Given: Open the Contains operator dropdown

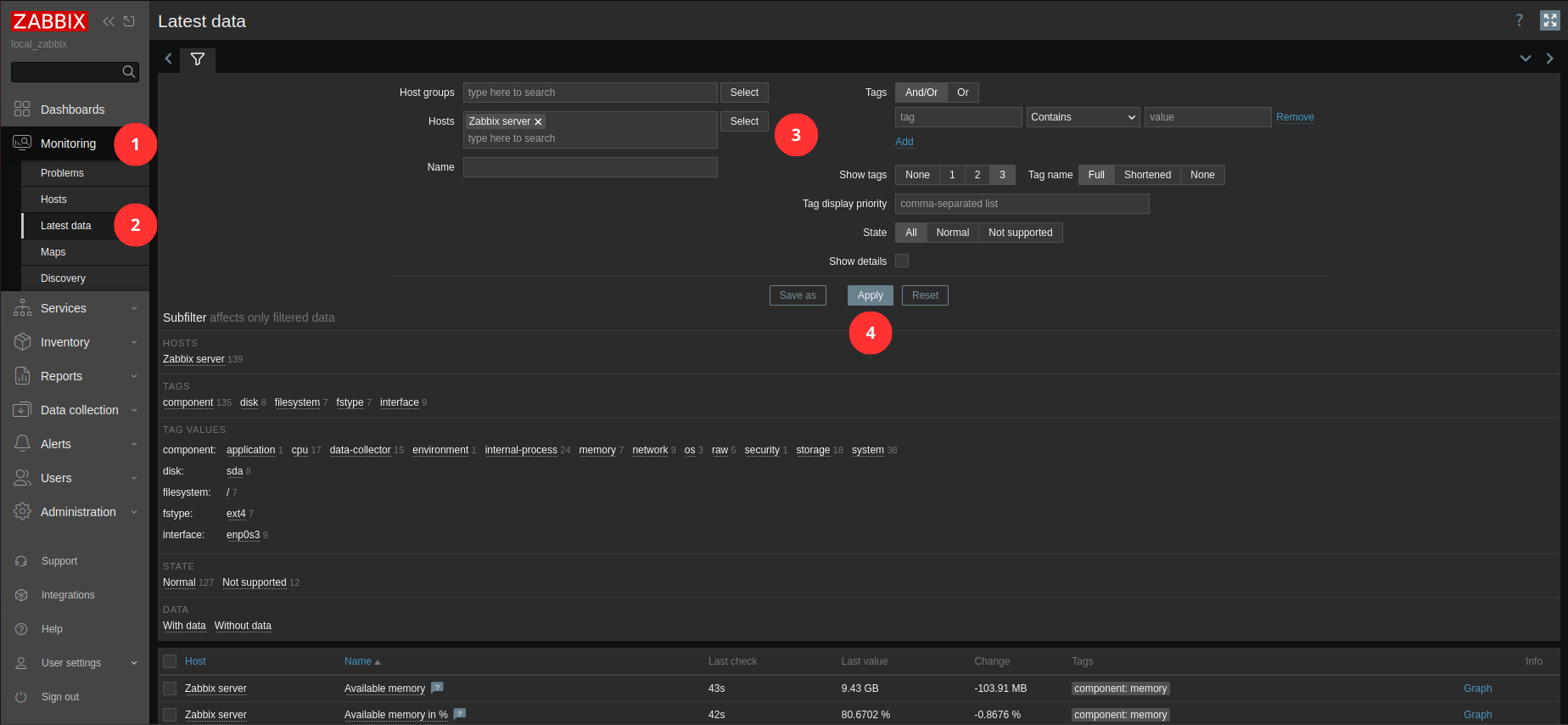Looking at the screenshot, I should pos(1083,117).
